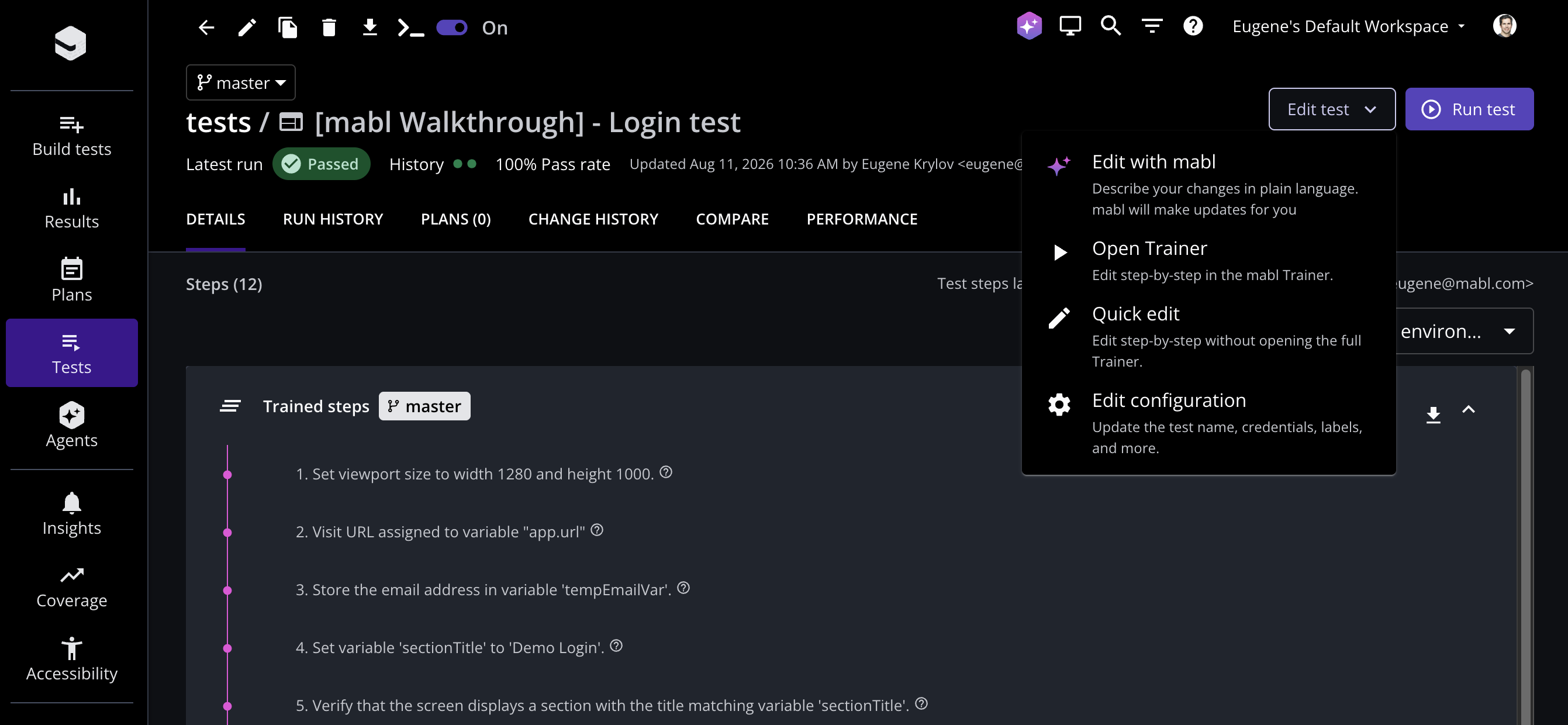Viewport: 1568px width, 725px height.
Task: Open search with the magnifier icon
Action: [1111, 26]
